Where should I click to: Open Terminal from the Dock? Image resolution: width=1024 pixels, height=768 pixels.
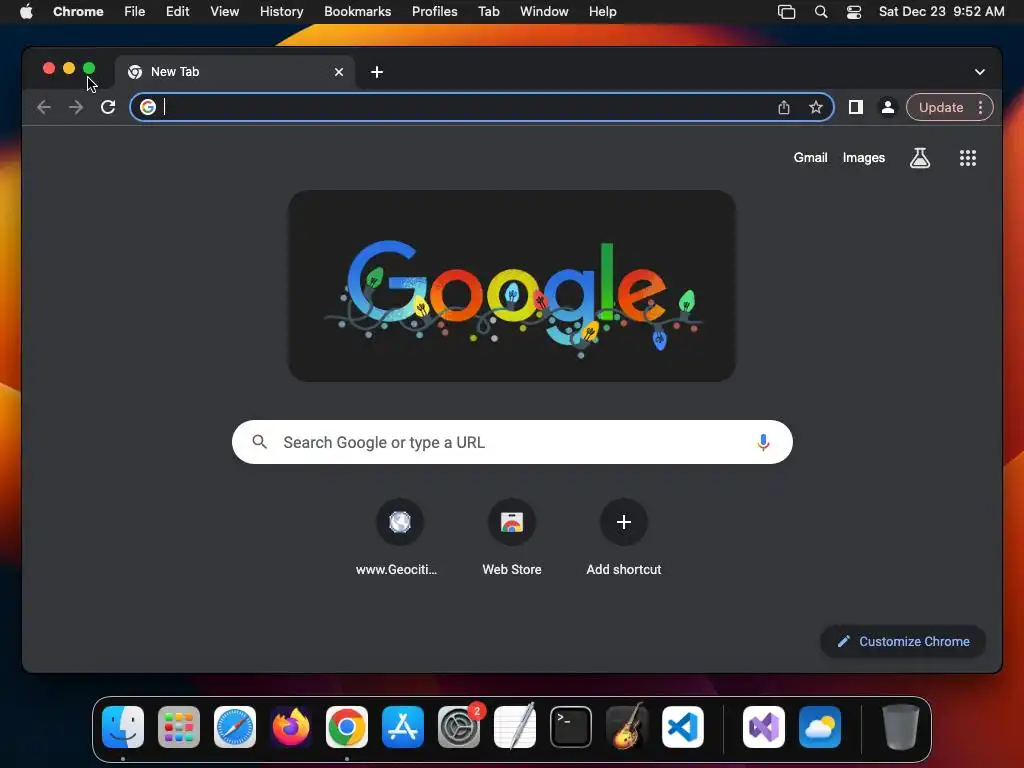[571, 727]
